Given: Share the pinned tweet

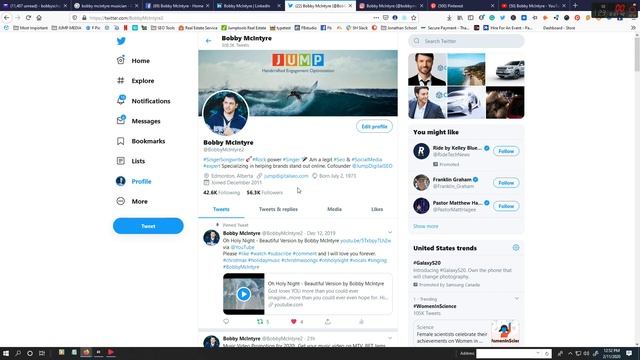Looking at the screenshot, I should tap(328, 322).
